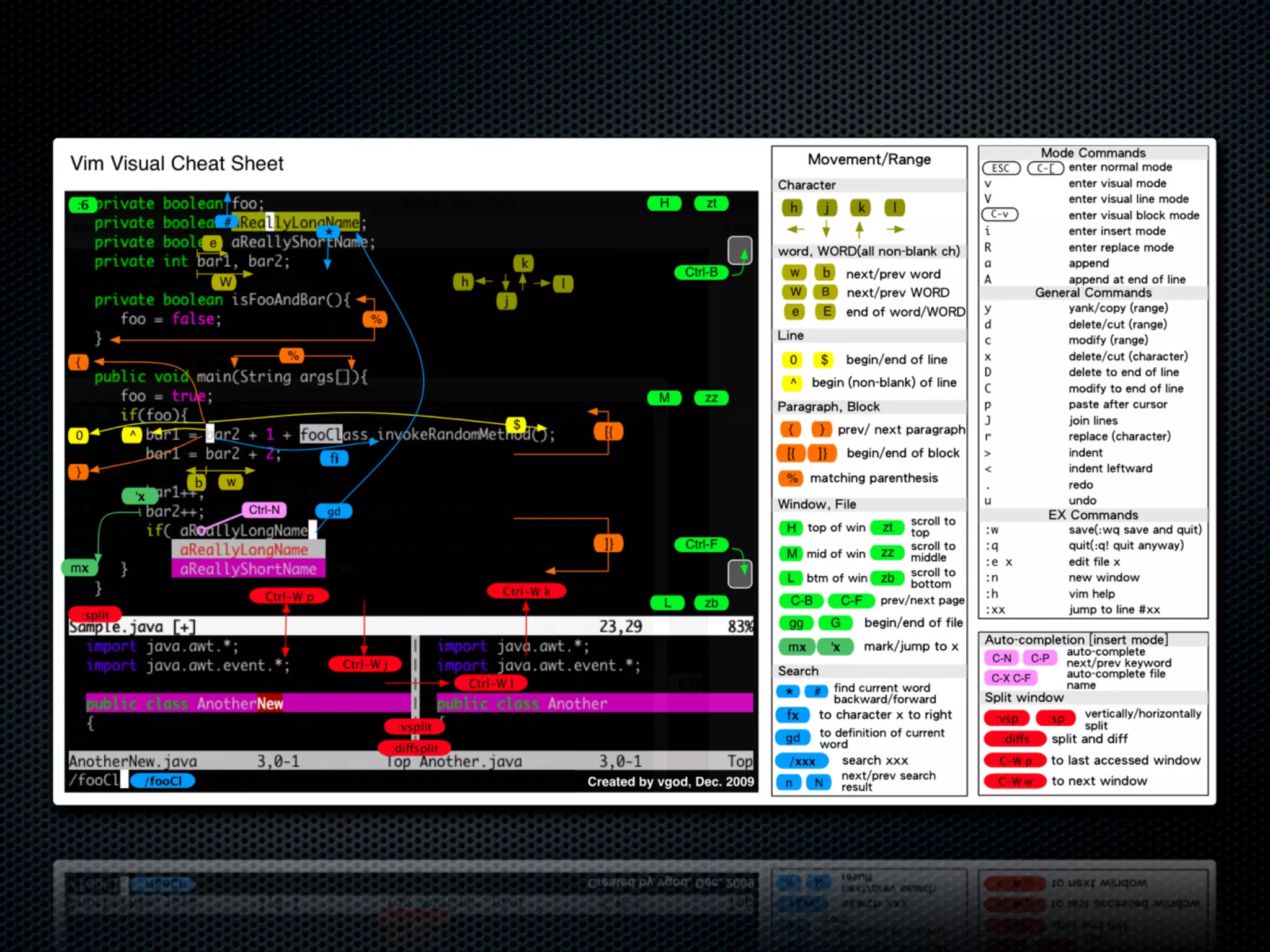Click the ESC key outline in Mode Commands
1270x952 pixels.
[x=1000, y=168]
